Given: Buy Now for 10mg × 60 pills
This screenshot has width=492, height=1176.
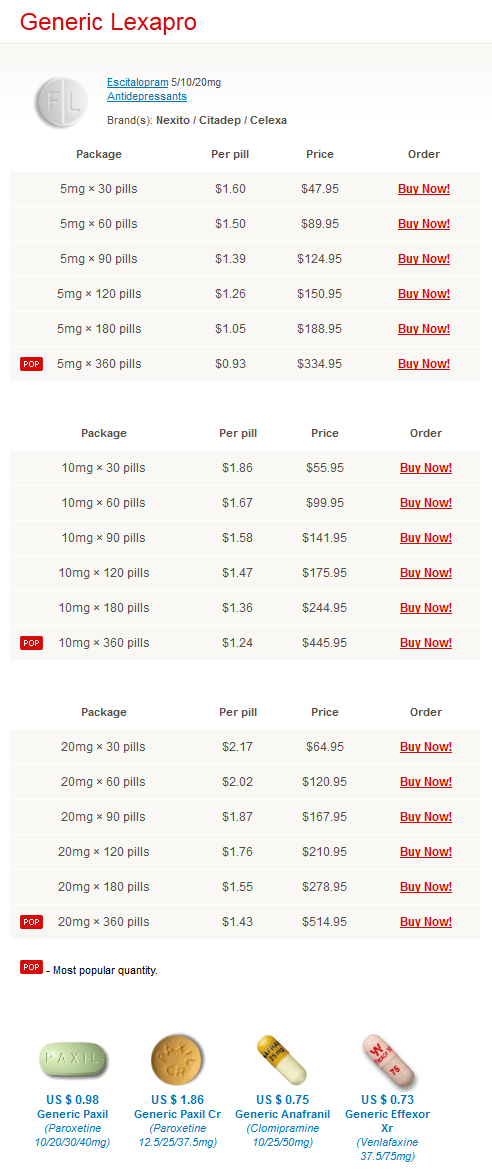Looking at the screenshot, I should tap(426, 503).
